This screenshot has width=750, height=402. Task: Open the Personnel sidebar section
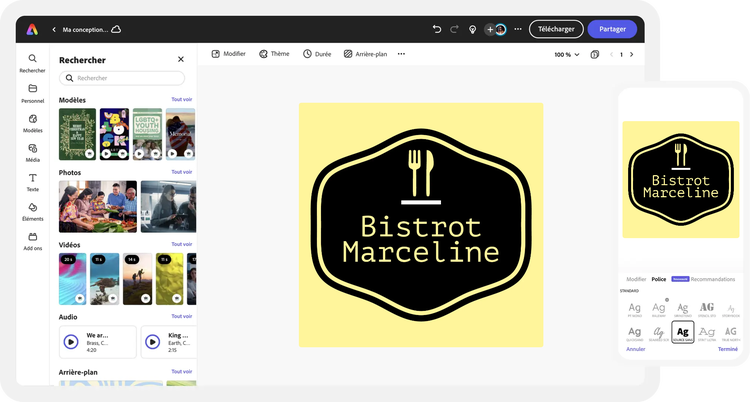pos(33,93)
